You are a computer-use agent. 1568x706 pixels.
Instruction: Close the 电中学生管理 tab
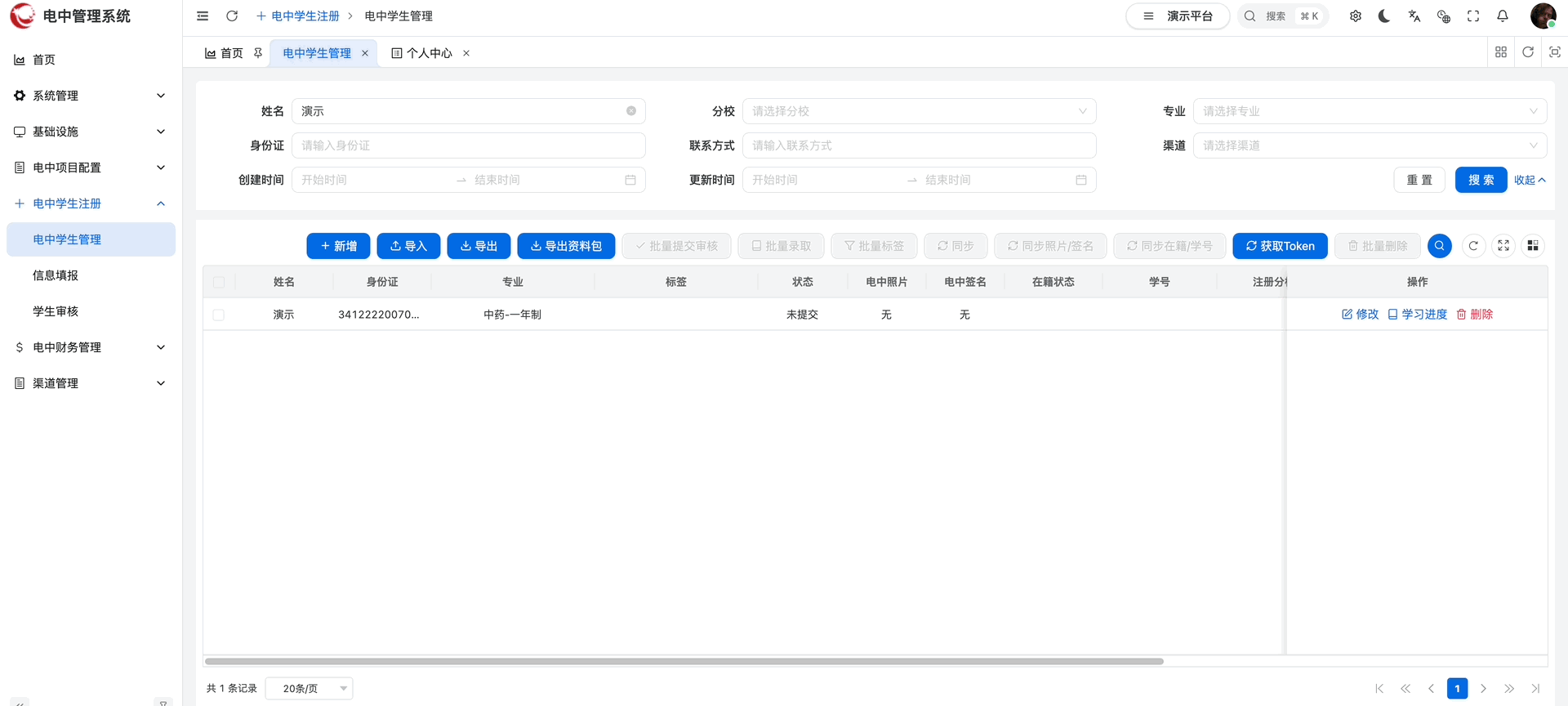365,53
